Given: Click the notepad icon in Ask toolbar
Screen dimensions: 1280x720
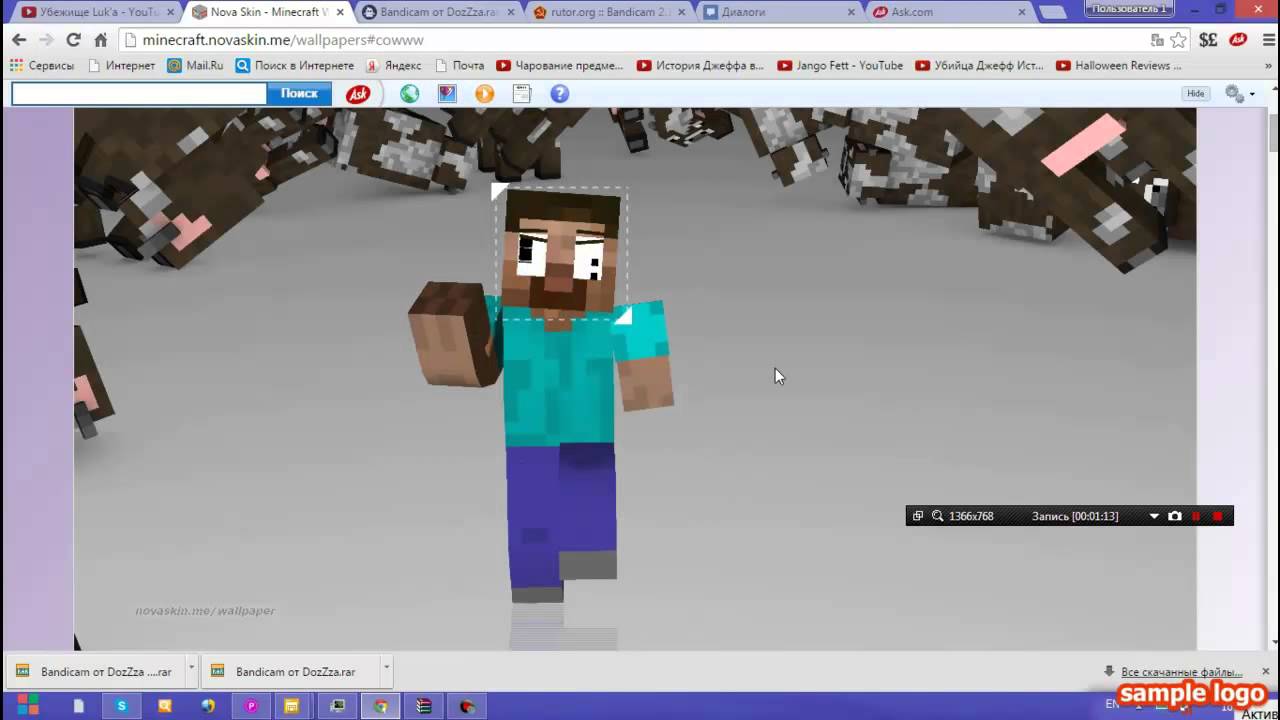Looking at the screenshot, I should point(522,94).
